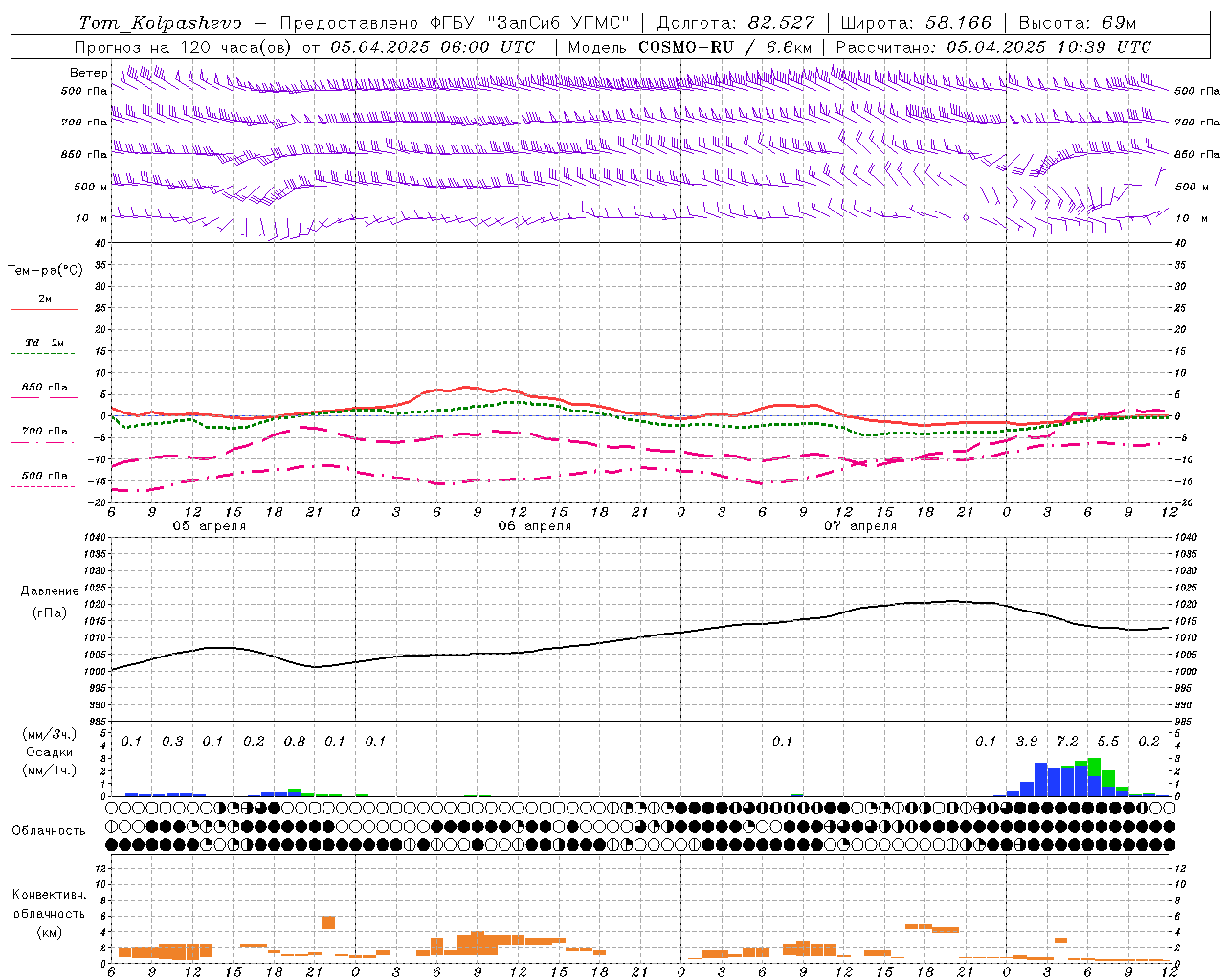Click the model label "Модель COSMO-RU / 6.6км"
Viewport: 1225px width, 980px height.
690,47
